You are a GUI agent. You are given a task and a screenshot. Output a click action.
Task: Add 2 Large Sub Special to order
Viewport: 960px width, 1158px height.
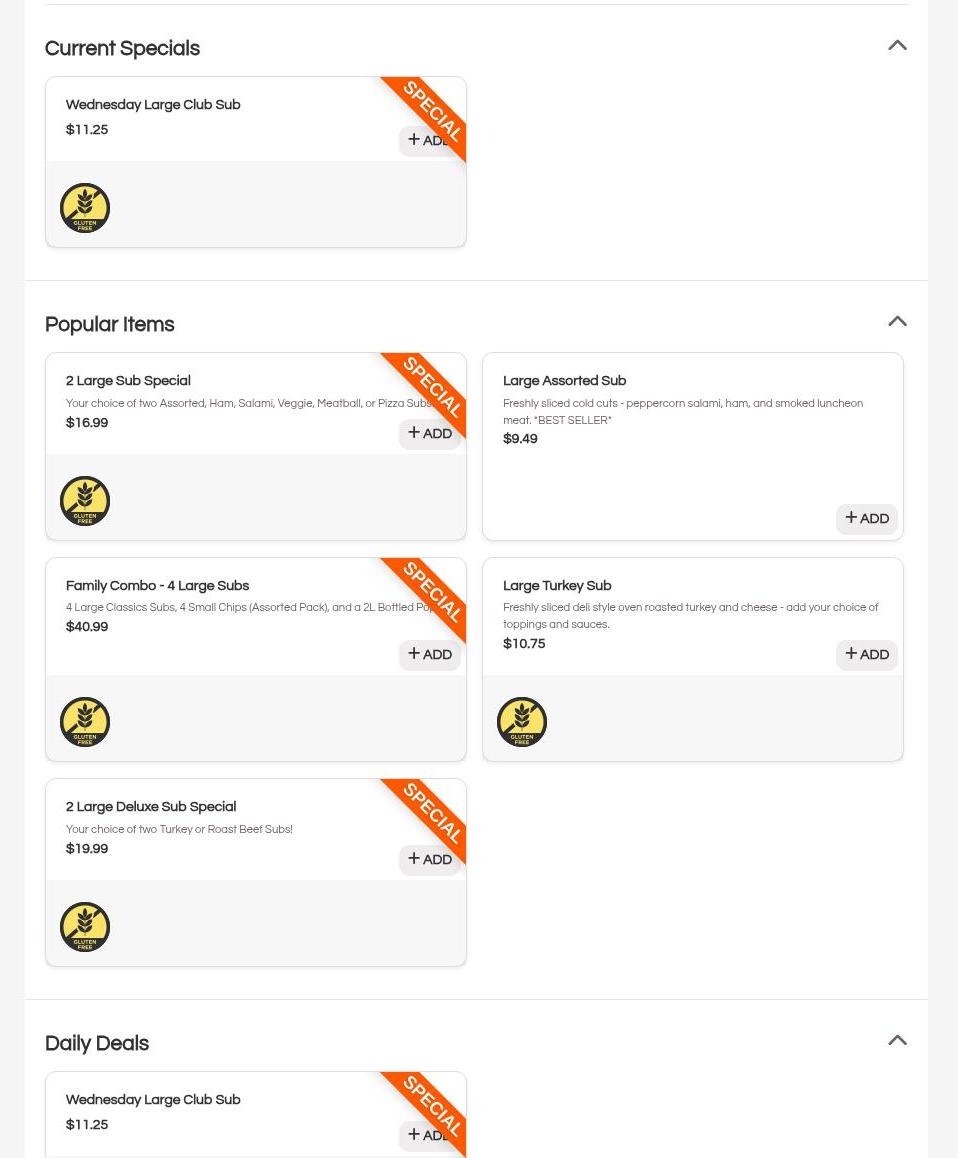pyautogui.click(x=430, y=434)
